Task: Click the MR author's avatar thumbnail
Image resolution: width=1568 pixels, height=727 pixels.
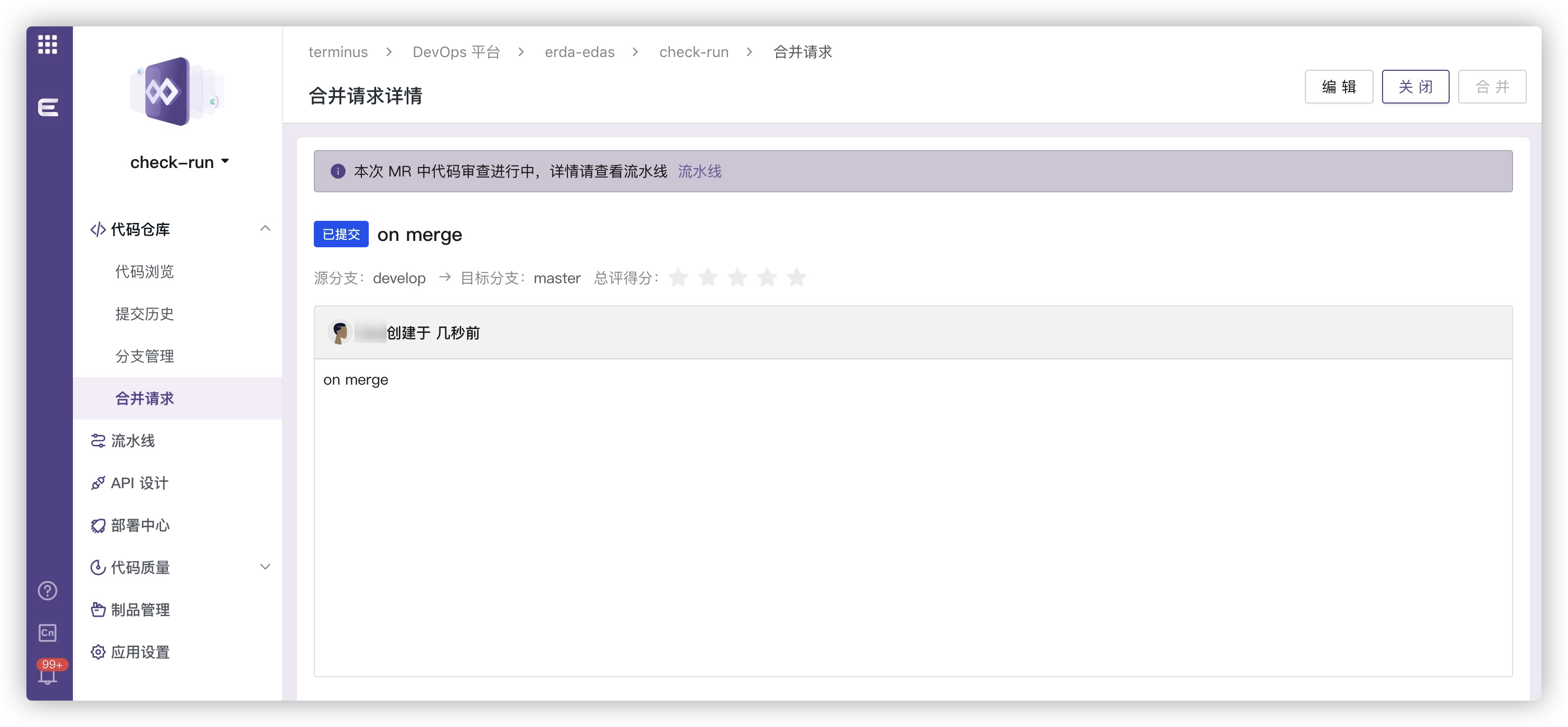Action: coord(340,332)
